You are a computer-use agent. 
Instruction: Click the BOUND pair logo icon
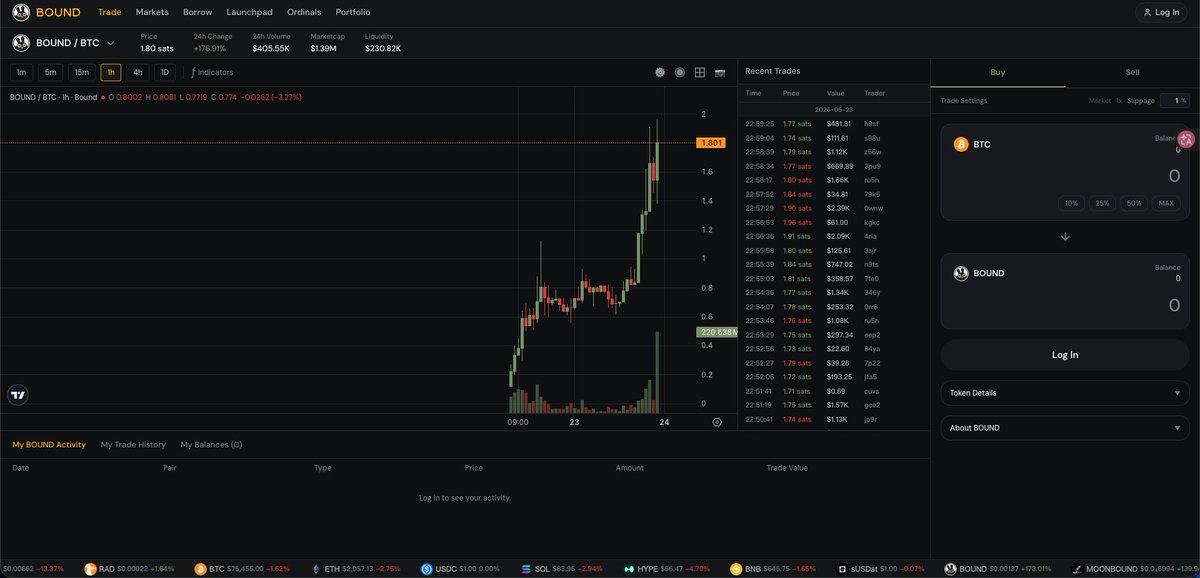tap(21, 43)
